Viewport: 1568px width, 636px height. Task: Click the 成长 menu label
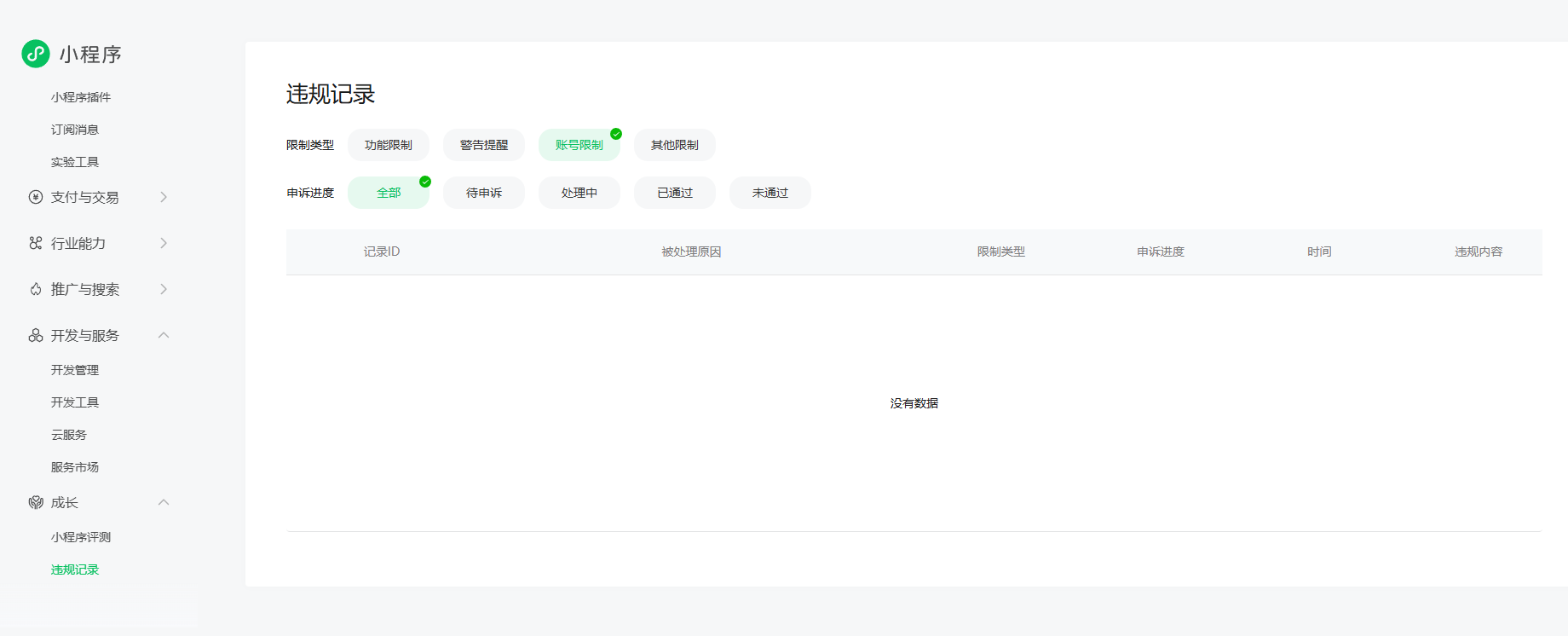point(65,502)
